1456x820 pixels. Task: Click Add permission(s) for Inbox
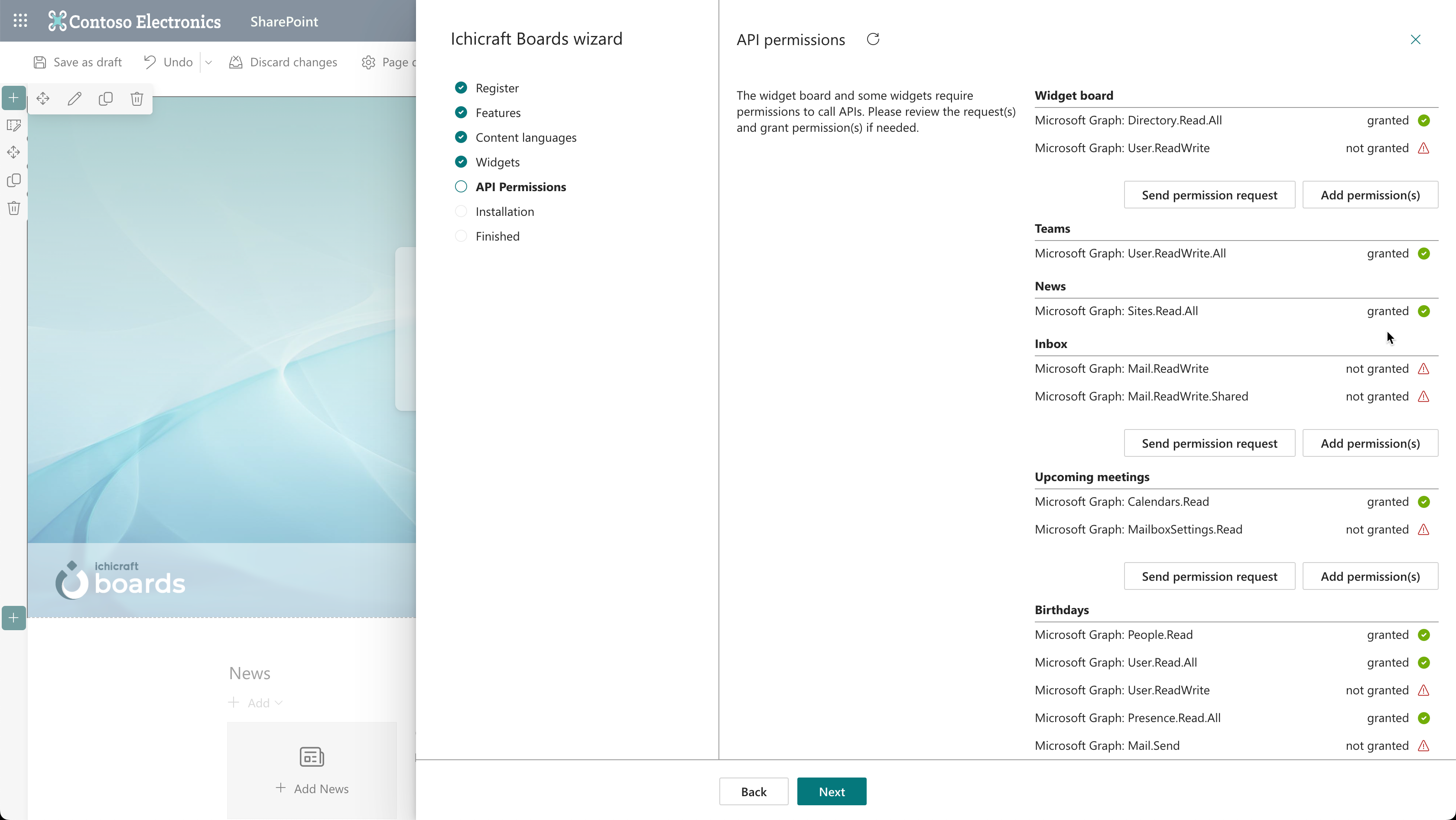click(1371, 443)
